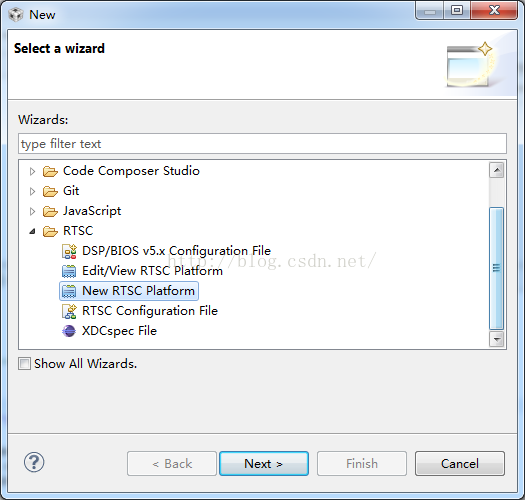Image resolution: width=525 pixels, height=500 pixels.
Task: Click the RTSC Configuration File icon
Action: (x=69, y=311)
